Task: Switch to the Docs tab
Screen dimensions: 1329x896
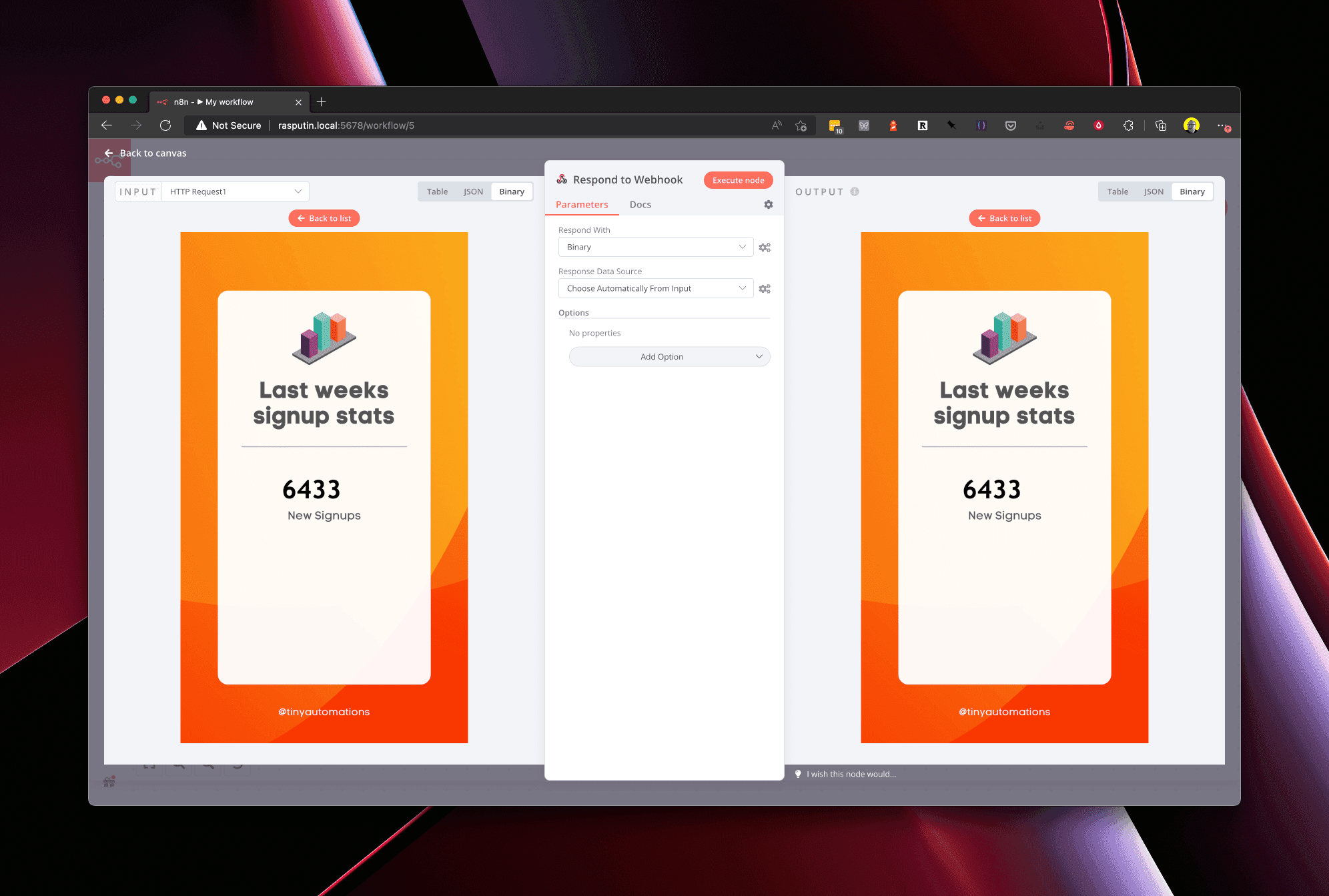Action: coord(640,204)
